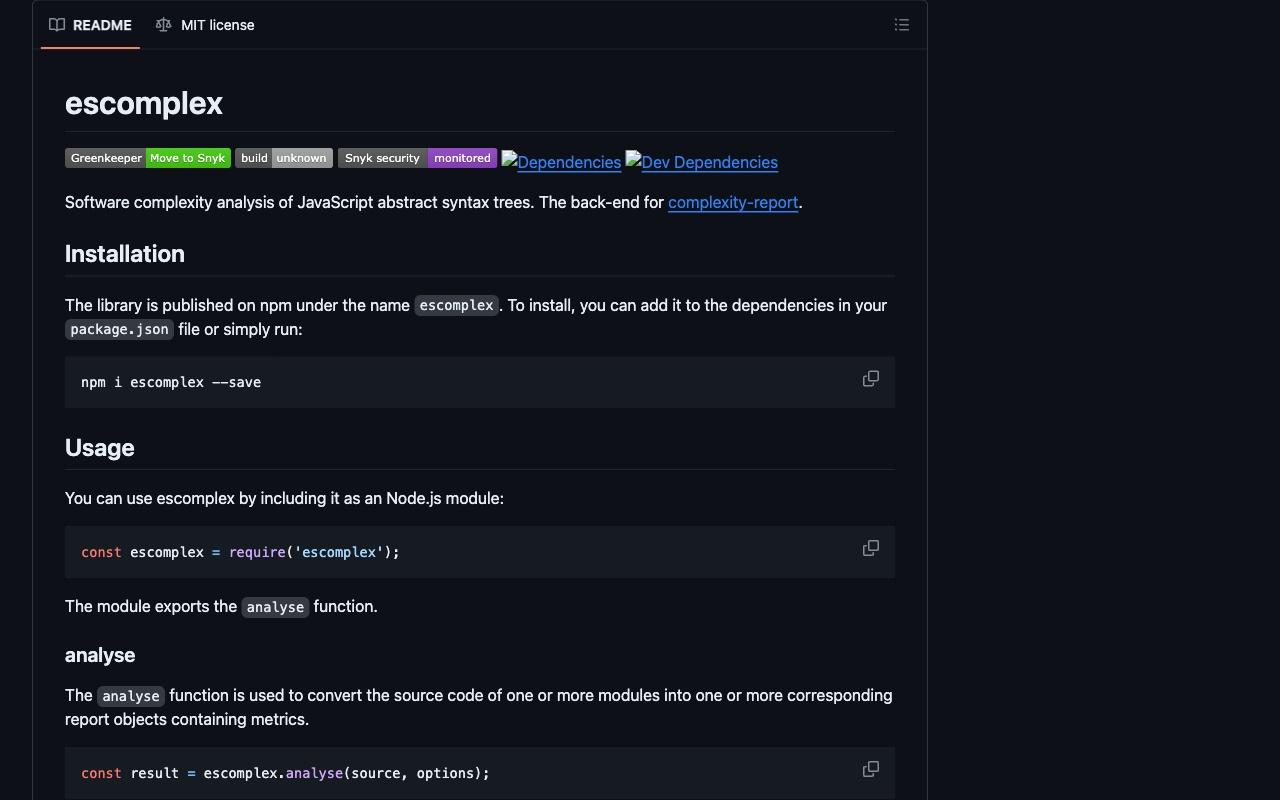Click the 'You can use escomplex' sentence

(x=284, y=498)
